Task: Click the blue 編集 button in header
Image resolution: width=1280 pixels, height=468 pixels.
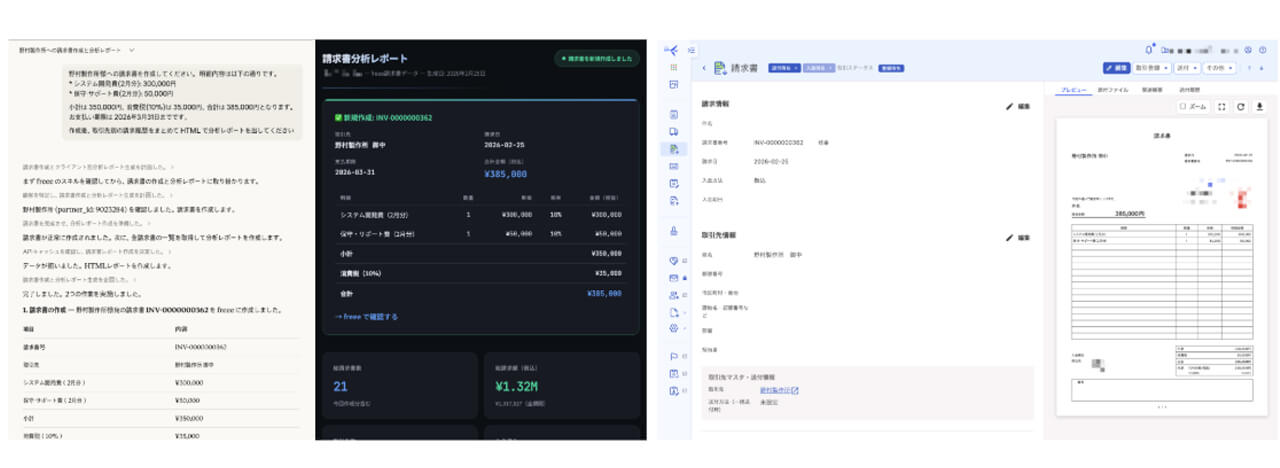Action: (x=1117, y=68)
